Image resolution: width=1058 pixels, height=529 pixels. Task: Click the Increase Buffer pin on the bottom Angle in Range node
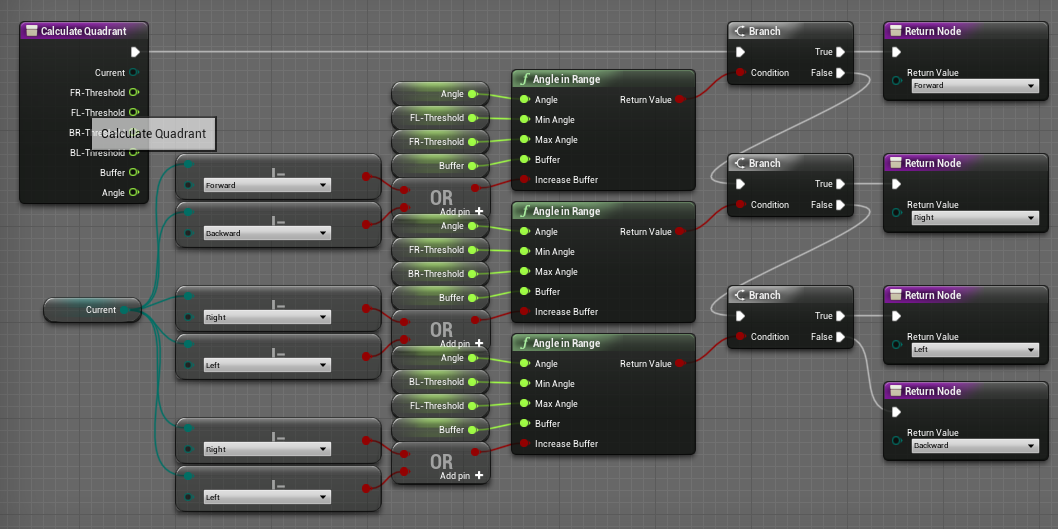coord(521,444)
